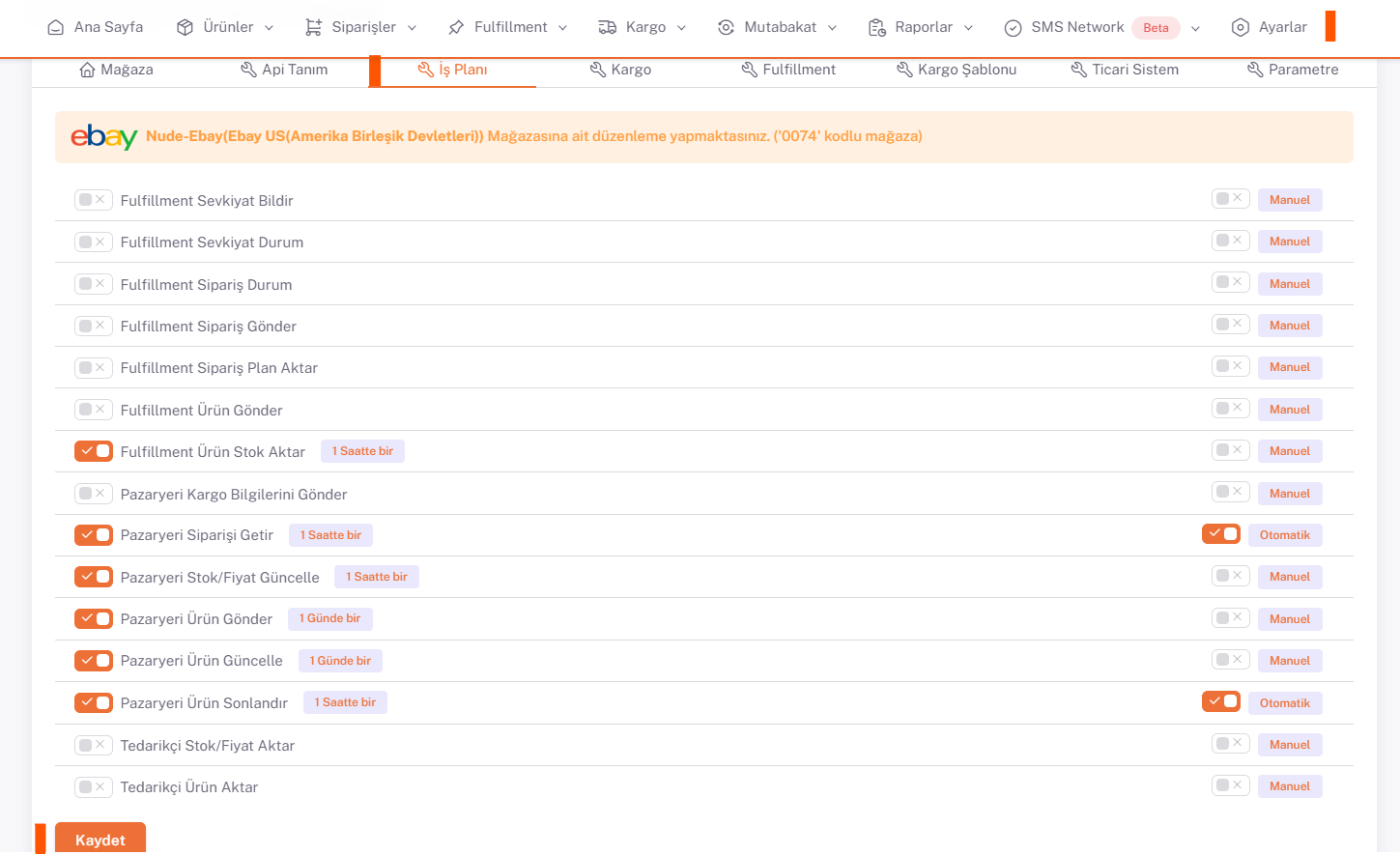Click Manuel button for Tedarikçi Stok/Fiyat Aktar
Image resolution: width=1400 pixels, height=855 pixels.
1290,745
